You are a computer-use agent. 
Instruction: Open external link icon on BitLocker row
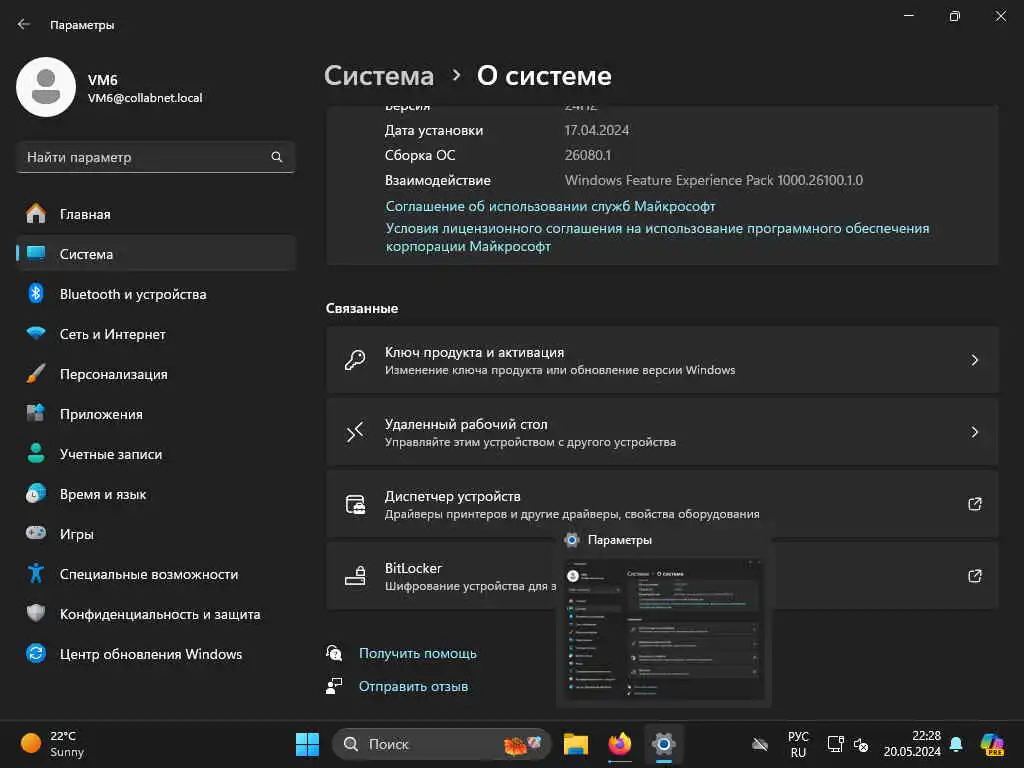click(x=974, y=575)
